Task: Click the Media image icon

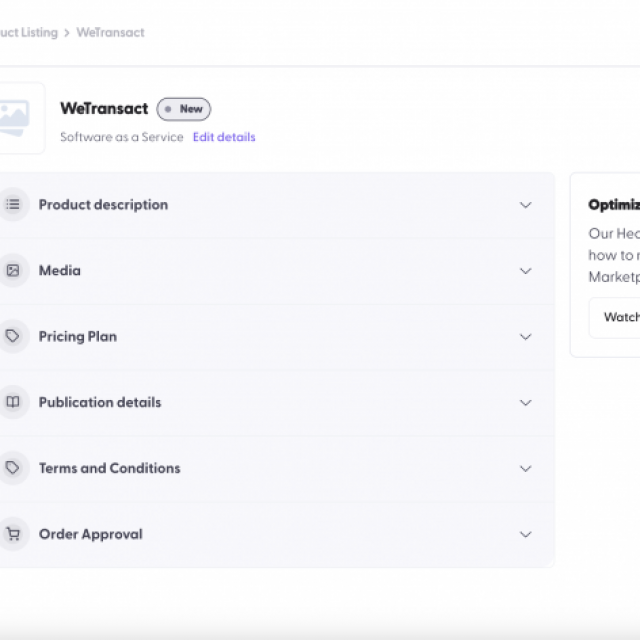Action: click(13, 270)
